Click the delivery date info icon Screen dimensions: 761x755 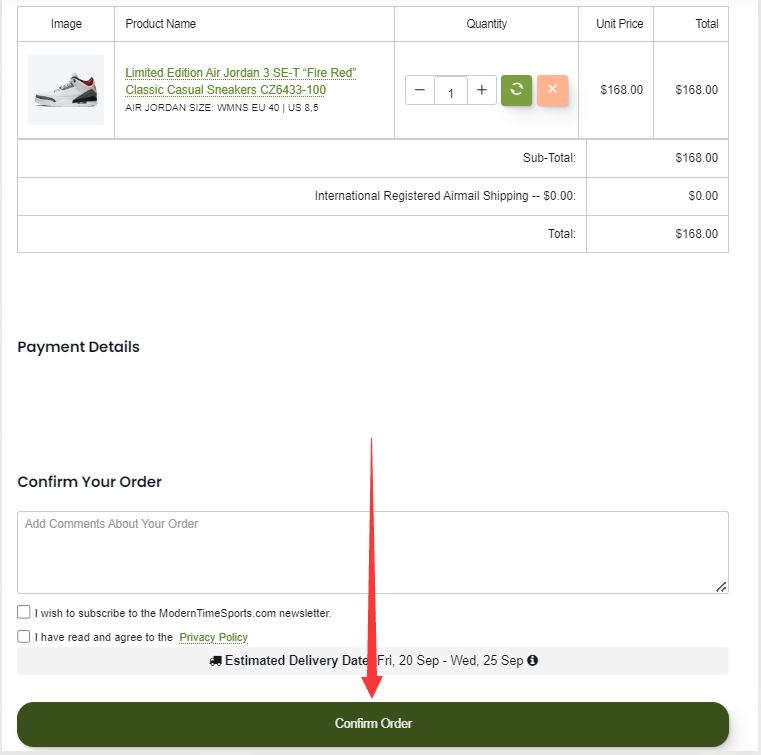[532, 660]
